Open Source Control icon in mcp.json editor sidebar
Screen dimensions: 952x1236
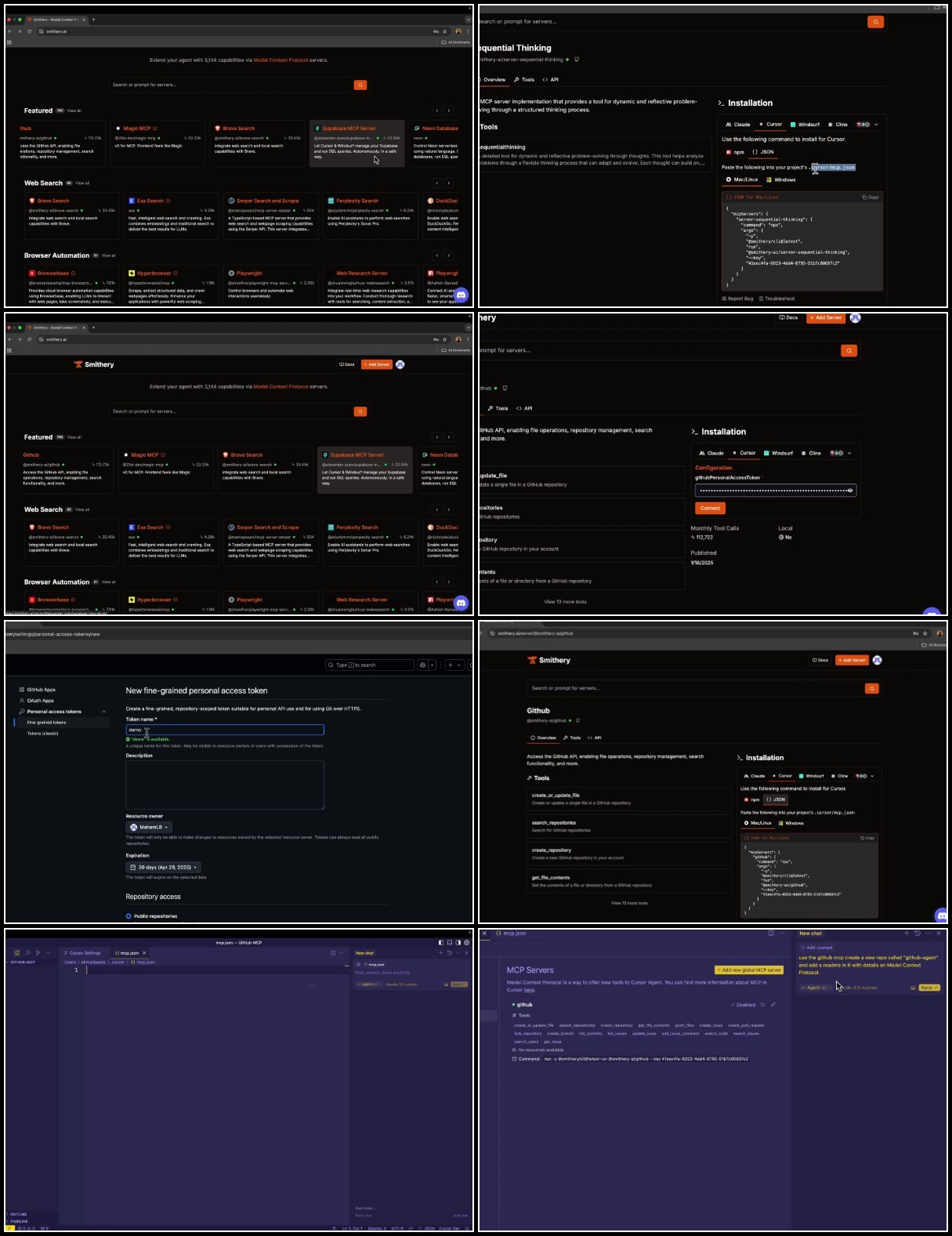point(38,952)
